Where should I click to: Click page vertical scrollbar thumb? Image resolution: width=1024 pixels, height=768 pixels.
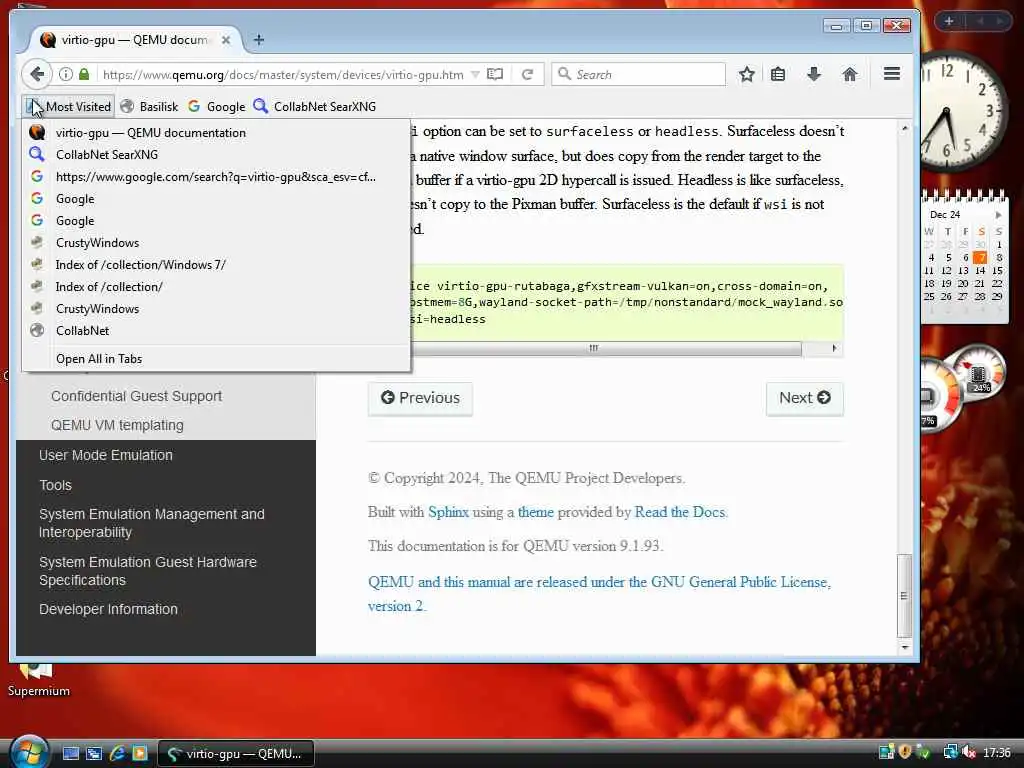[x=904, y=596]
